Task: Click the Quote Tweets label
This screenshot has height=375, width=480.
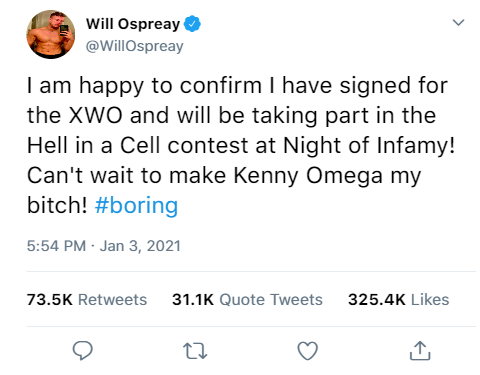Action: (271, 299)
